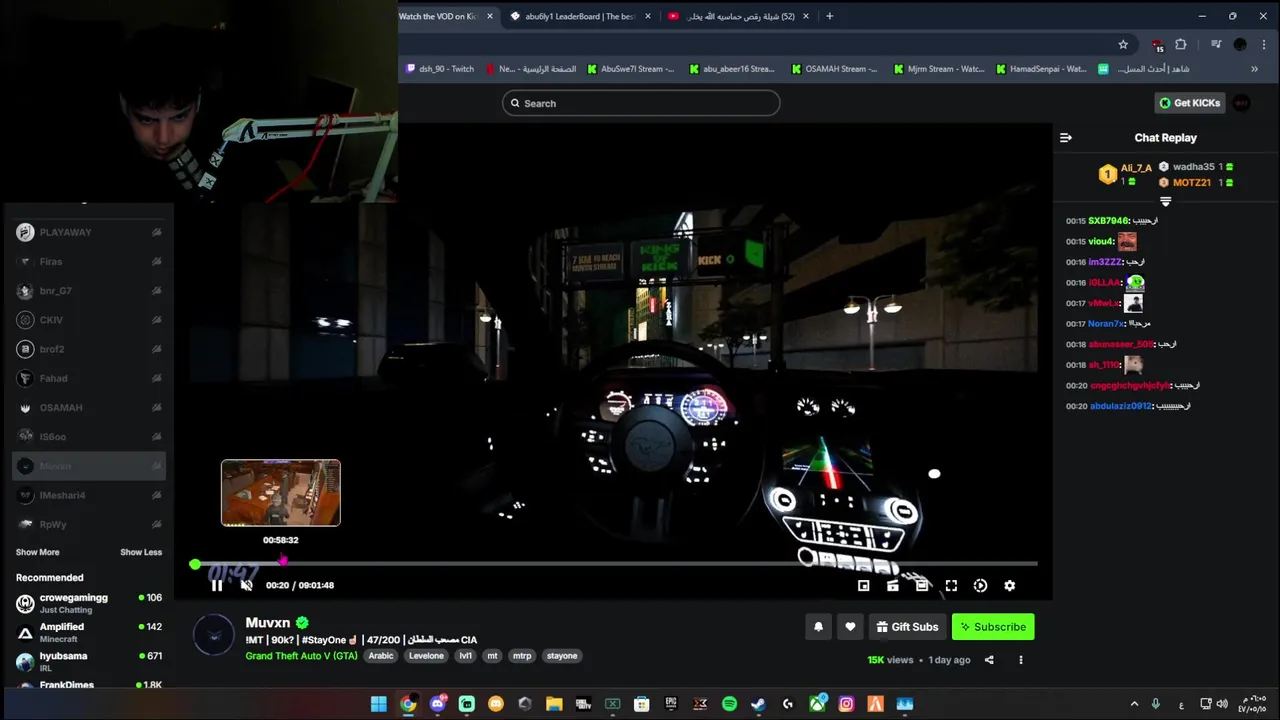Open a new browser tab
Screen dimensions: 1280x720
829,16
